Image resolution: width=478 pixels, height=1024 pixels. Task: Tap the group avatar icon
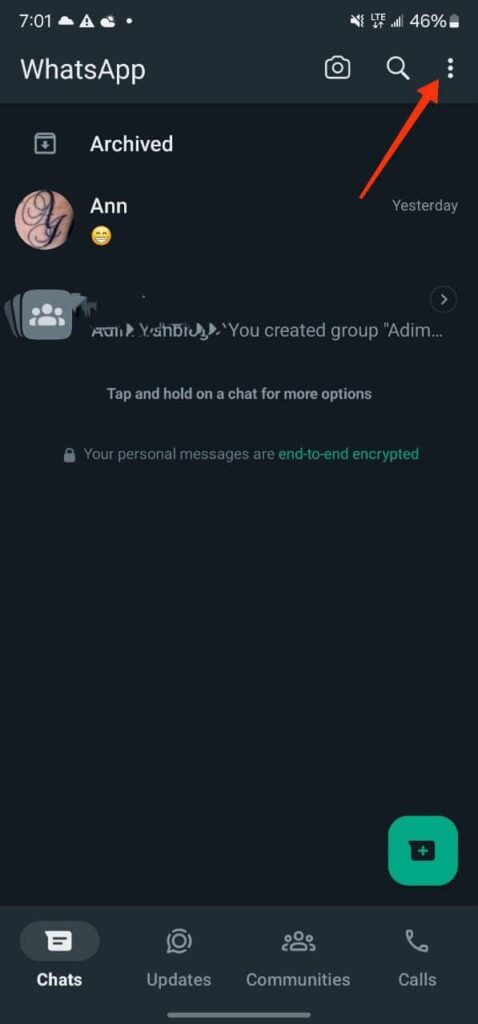(x=47, y=315)
